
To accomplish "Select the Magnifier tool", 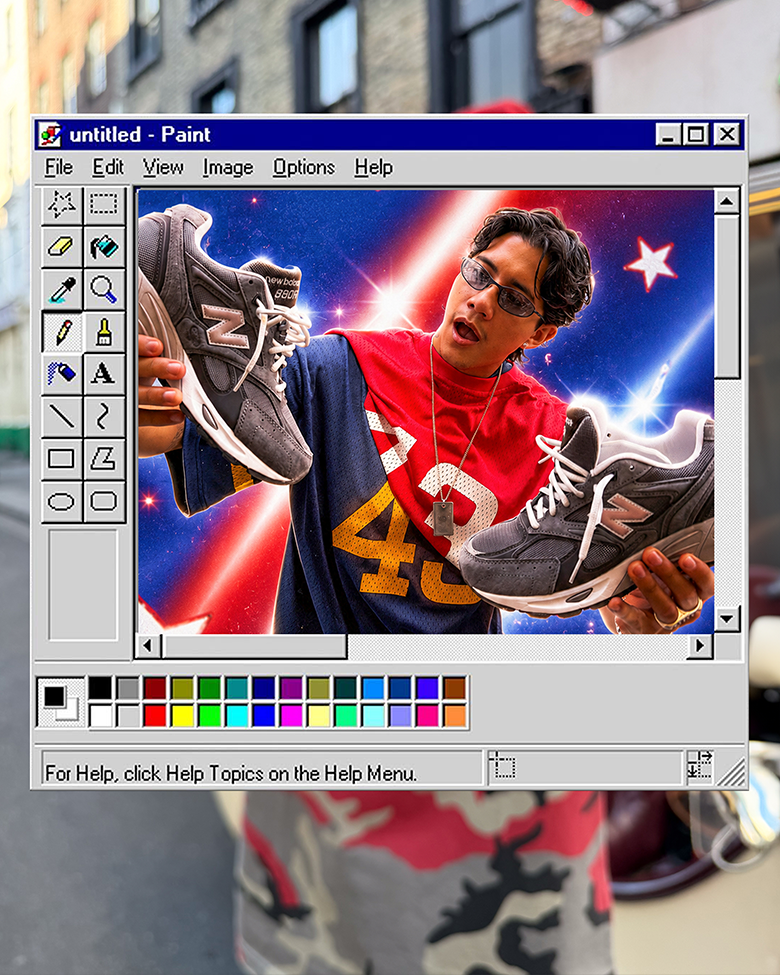I will (104, 289).
